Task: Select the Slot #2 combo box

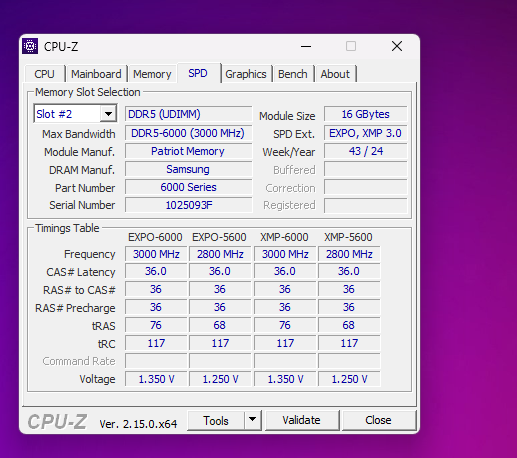Action: point(75,114)
